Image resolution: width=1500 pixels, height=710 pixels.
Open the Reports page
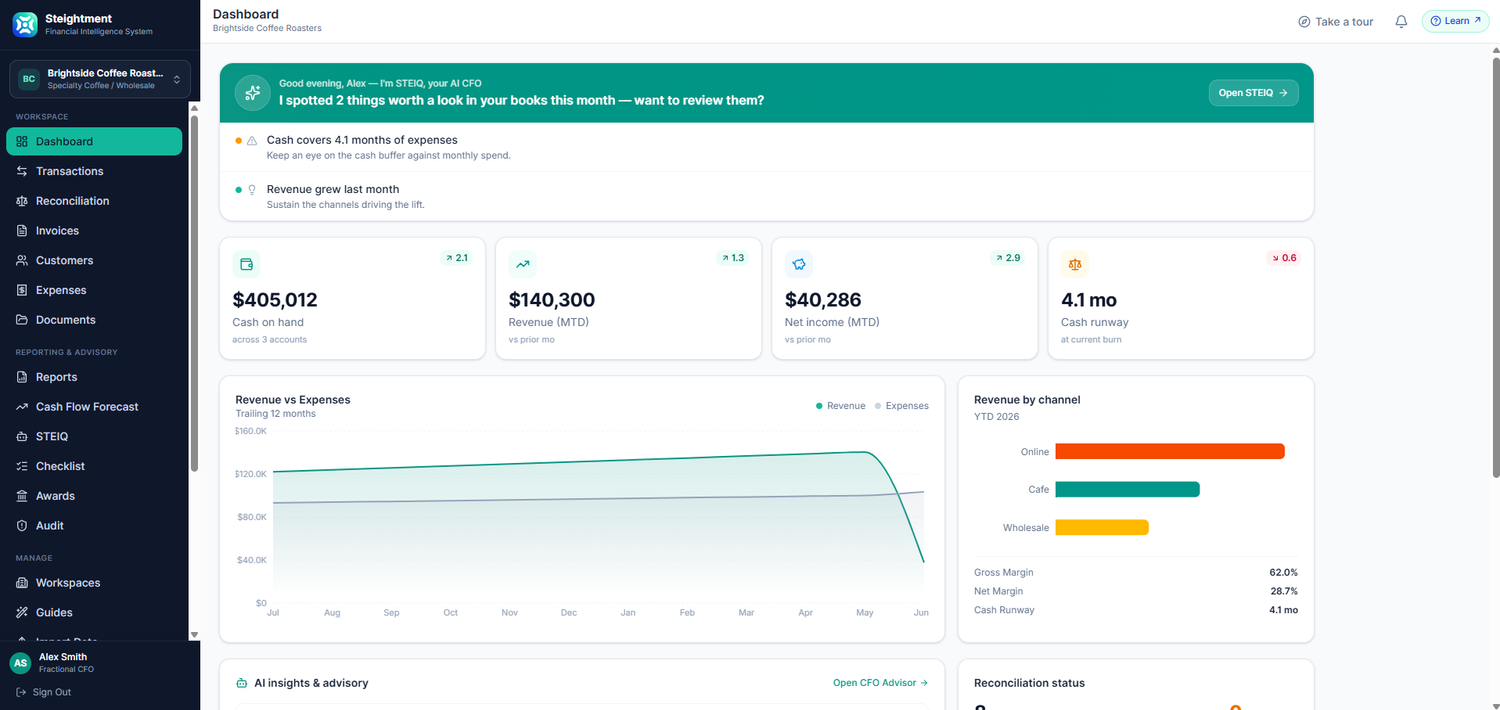[94, 377]
